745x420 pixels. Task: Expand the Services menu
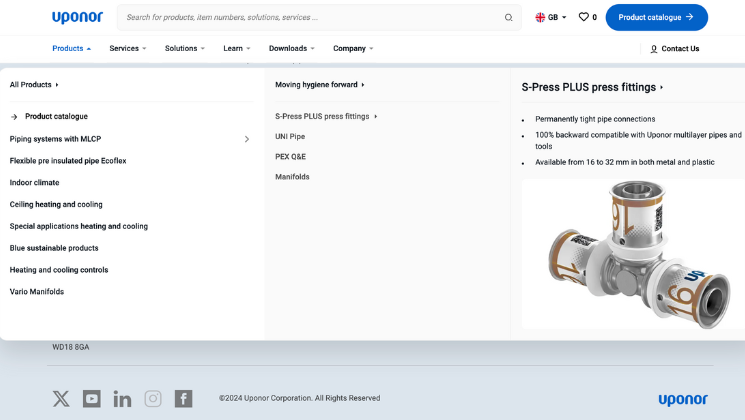pos(127,48)
